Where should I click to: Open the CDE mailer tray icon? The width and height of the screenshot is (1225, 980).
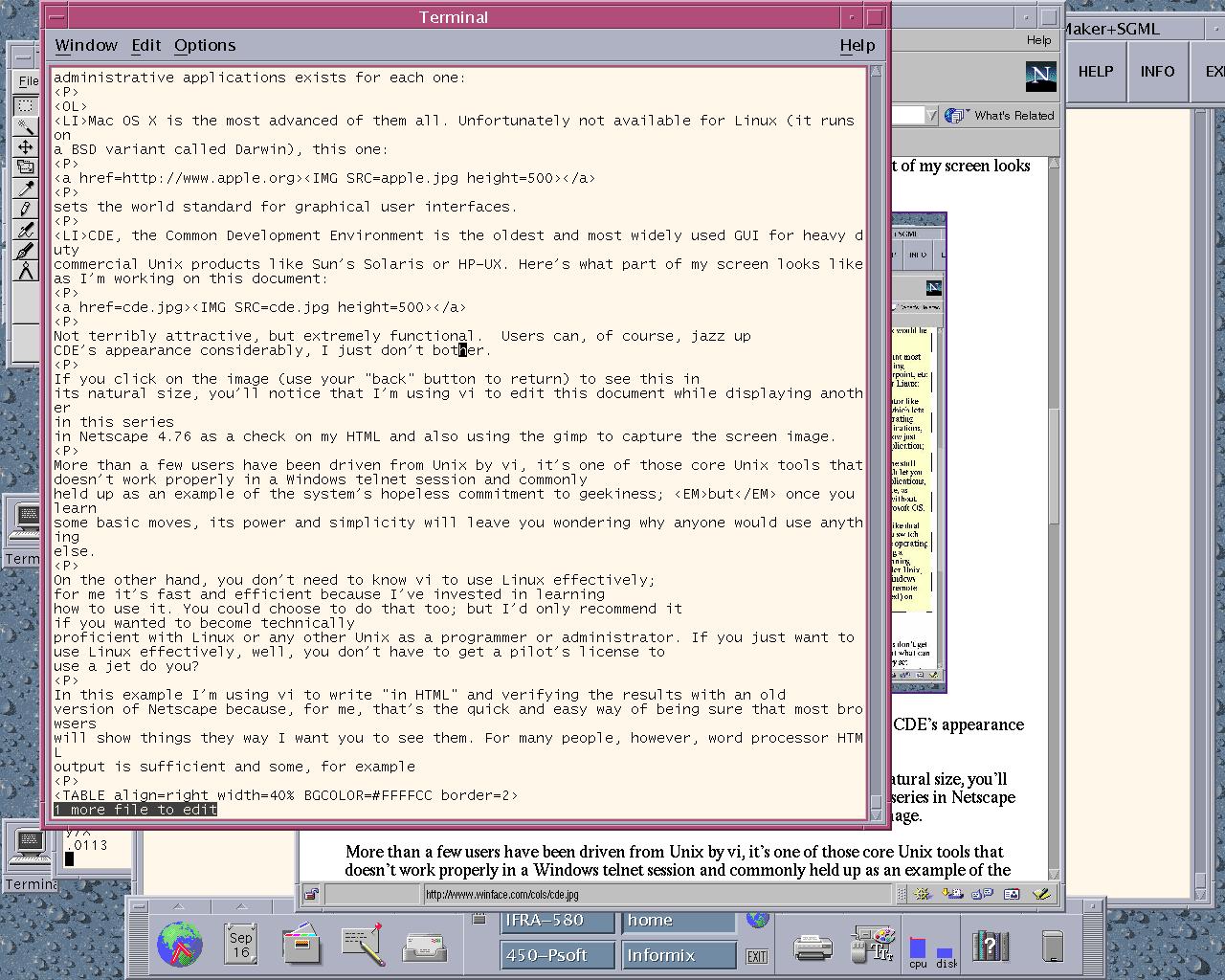[424, 946]
